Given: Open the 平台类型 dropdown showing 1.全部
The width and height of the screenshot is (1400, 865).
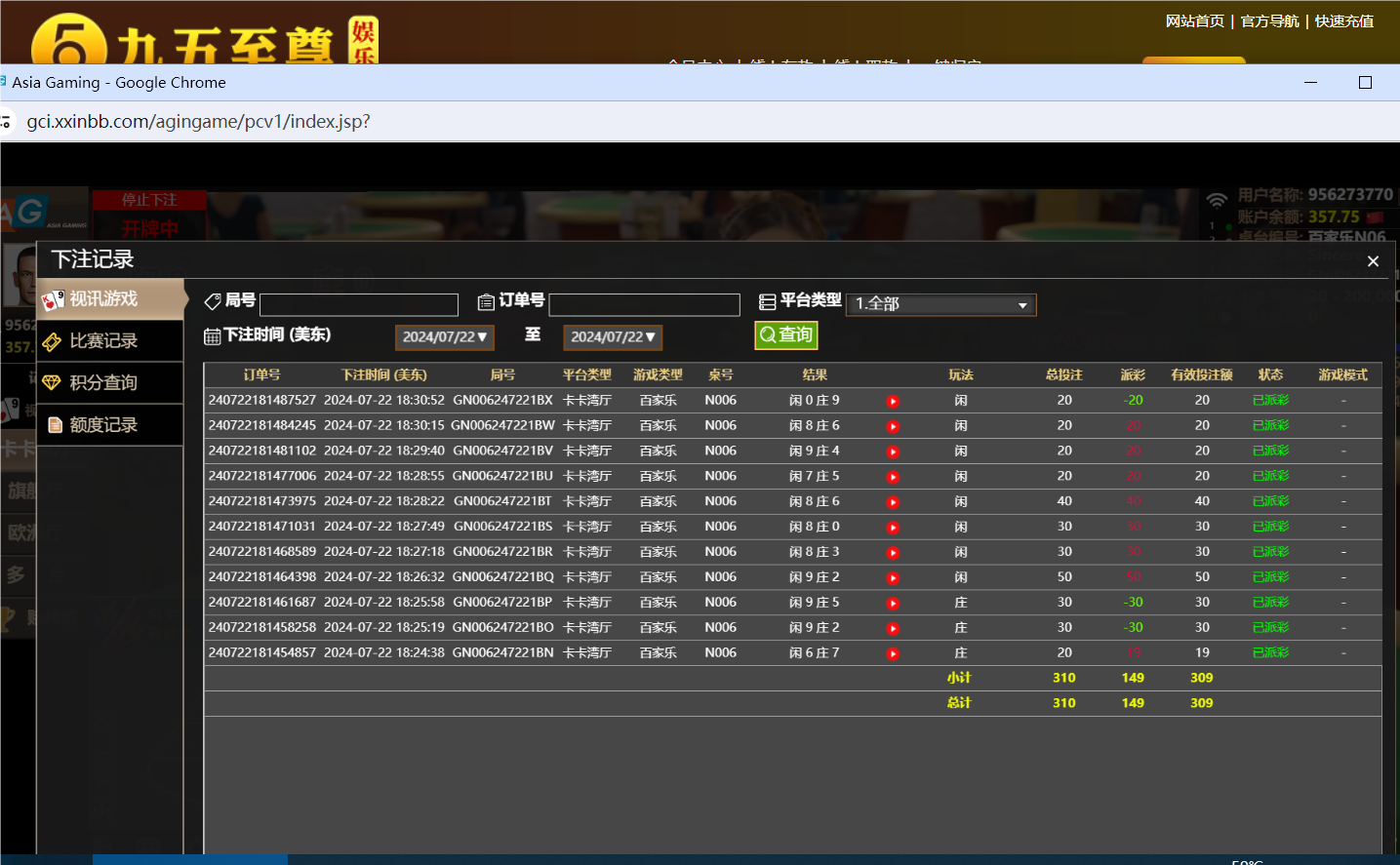Looking at the screenshot, I should click(x=940, y=304).
